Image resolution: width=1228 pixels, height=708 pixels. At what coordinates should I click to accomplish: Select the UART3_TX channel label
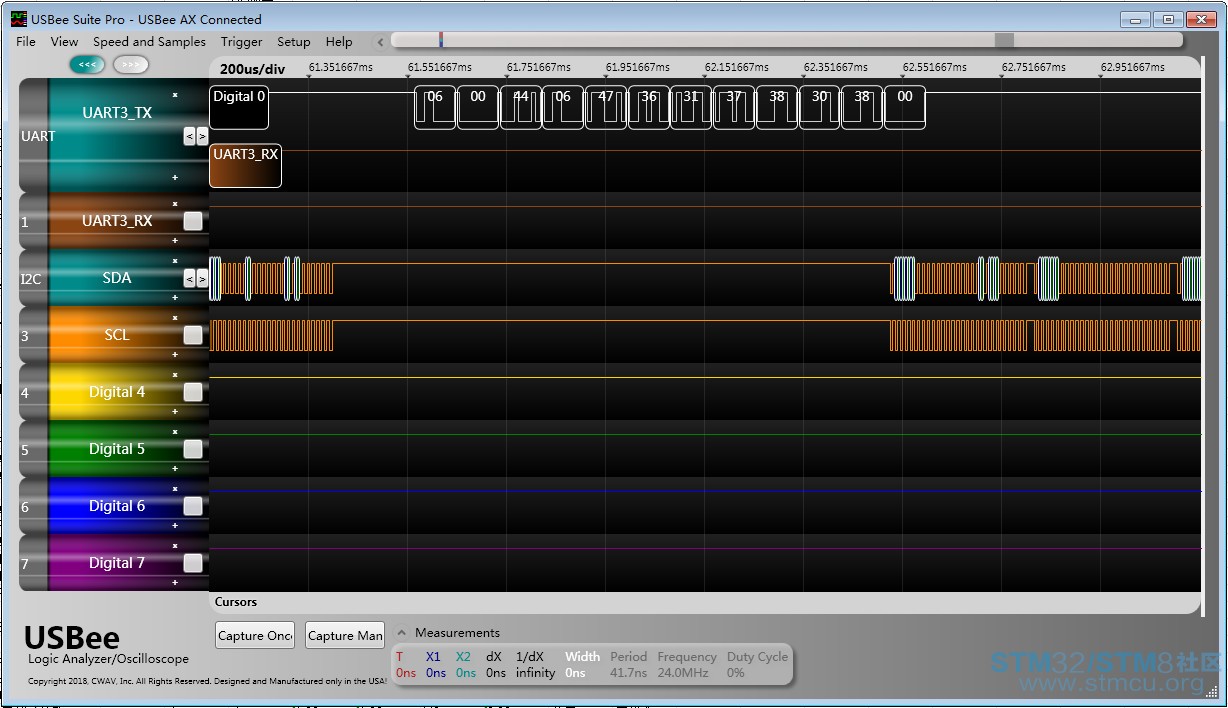pyautogui.click(x=117, y=113)
